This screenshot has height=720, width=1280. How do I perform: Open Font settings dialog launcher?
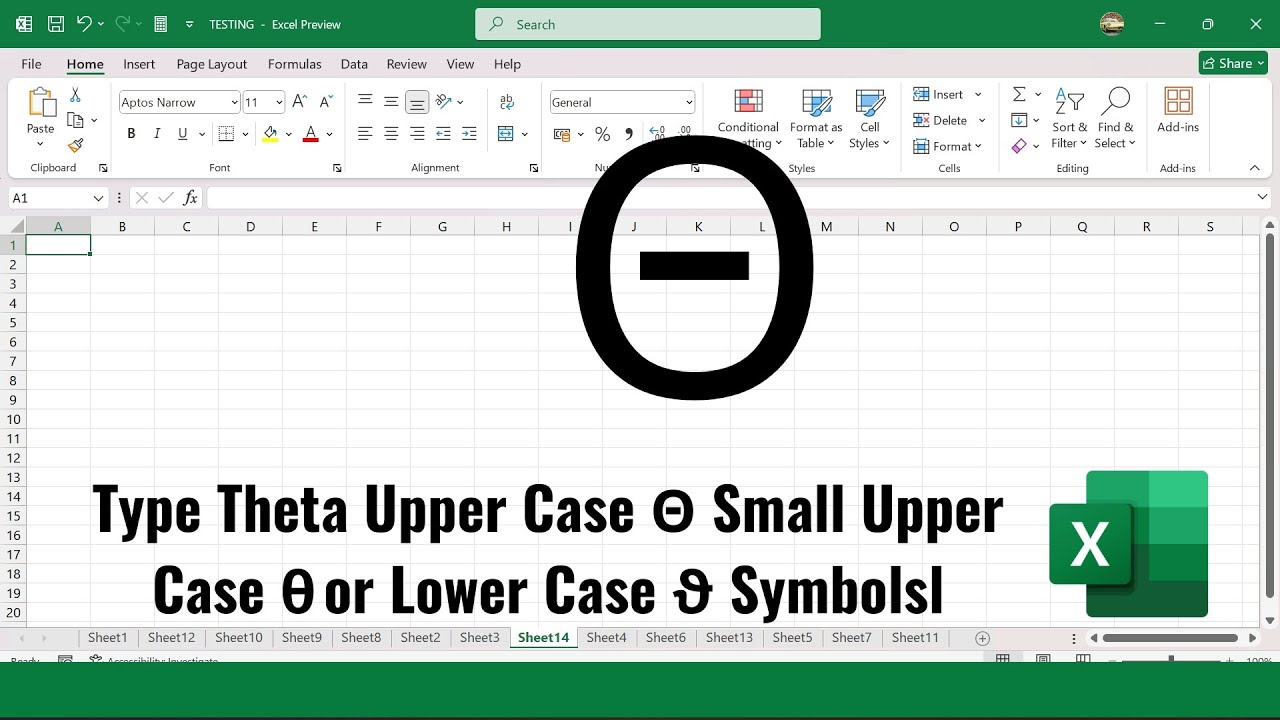(x=337, y=168)
